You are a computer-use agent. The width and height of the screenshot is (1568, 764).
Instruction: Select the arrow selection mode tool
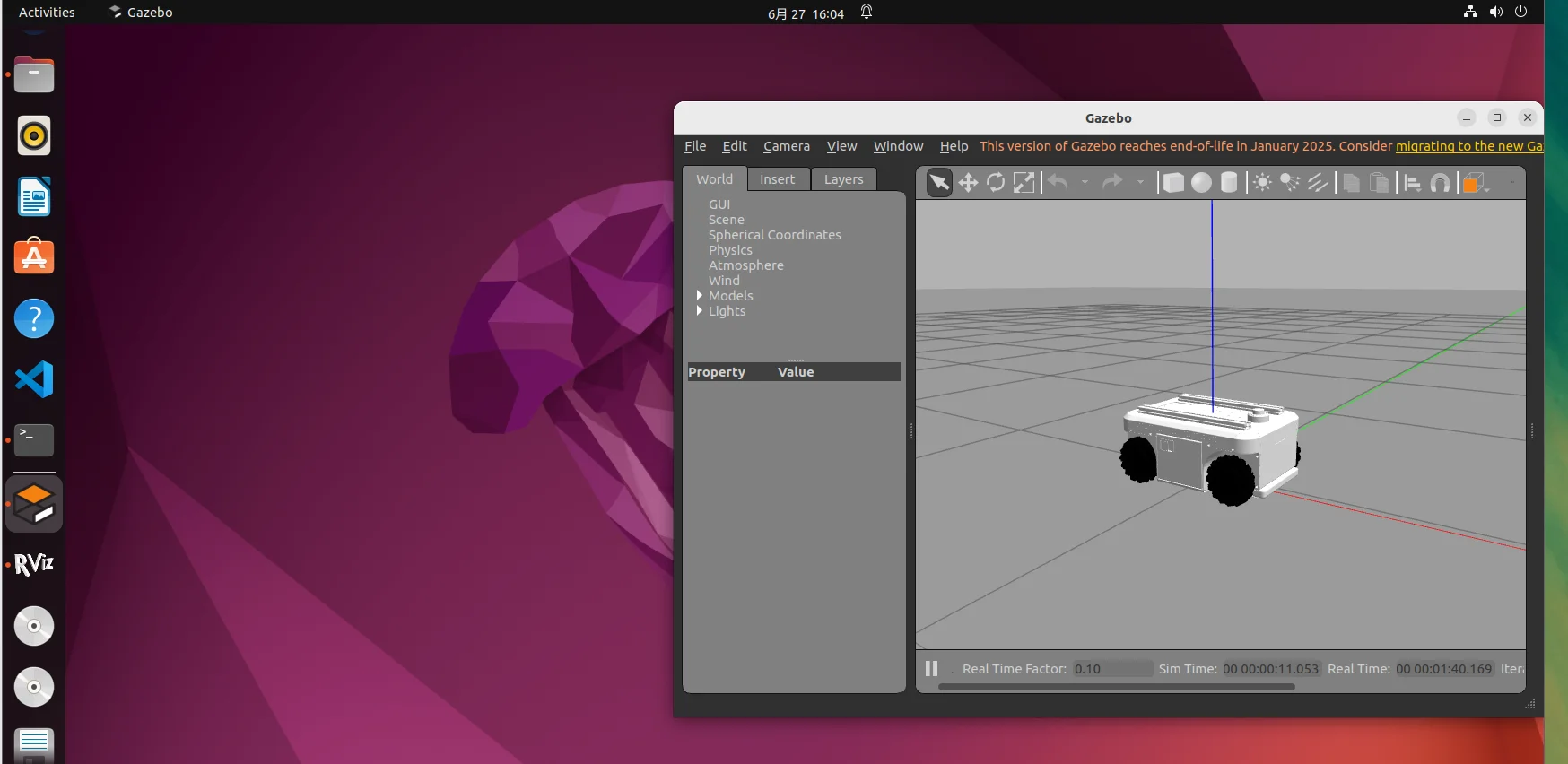click(x=939, y=183)
